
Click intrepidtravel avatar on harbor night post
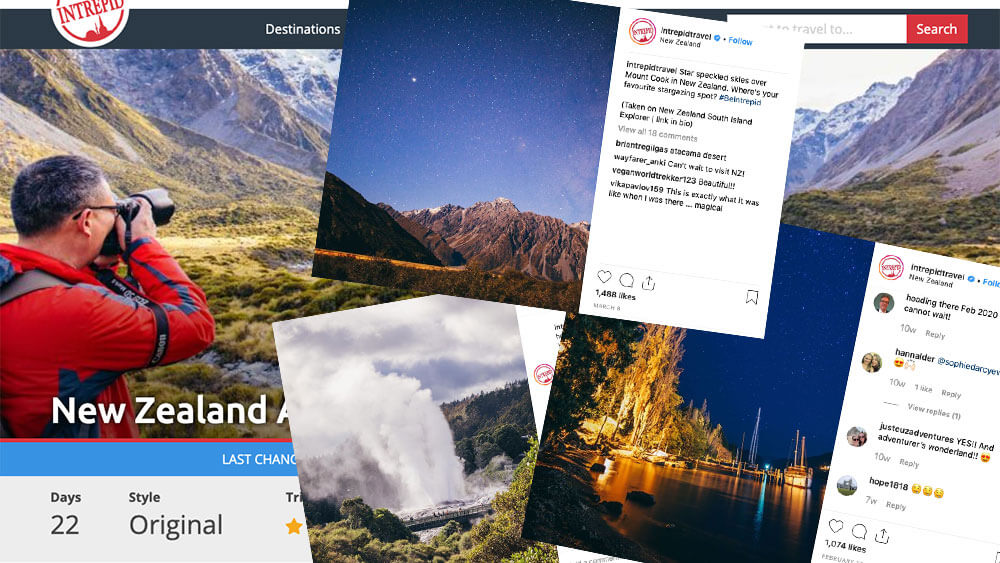[x=891, y=267]
